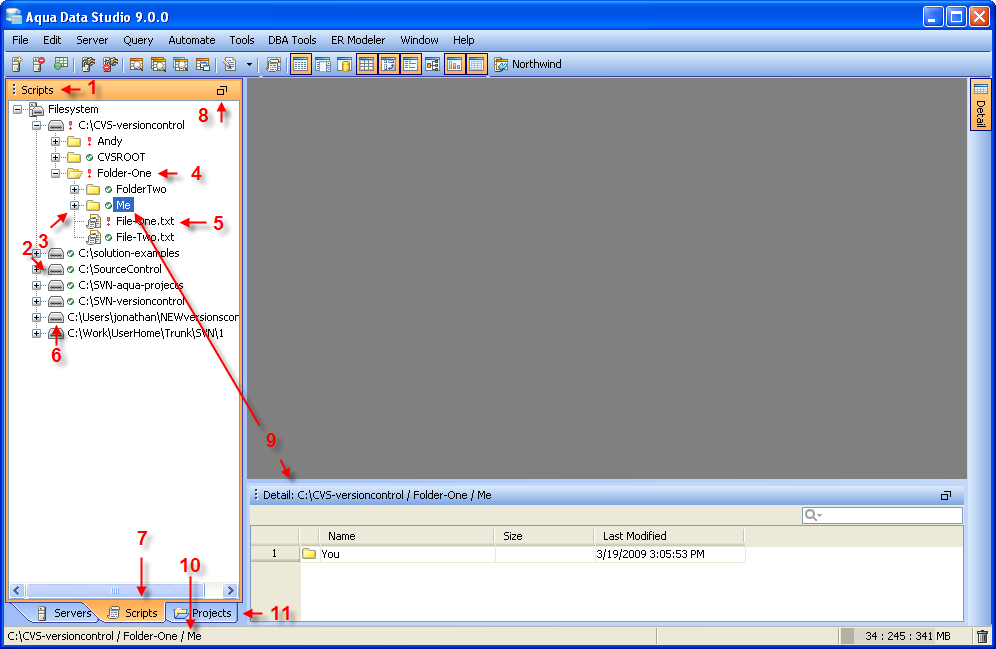Toggle the yellow database cylinder view button
This screenshot has height=649, width=996.
coord(344,64)
